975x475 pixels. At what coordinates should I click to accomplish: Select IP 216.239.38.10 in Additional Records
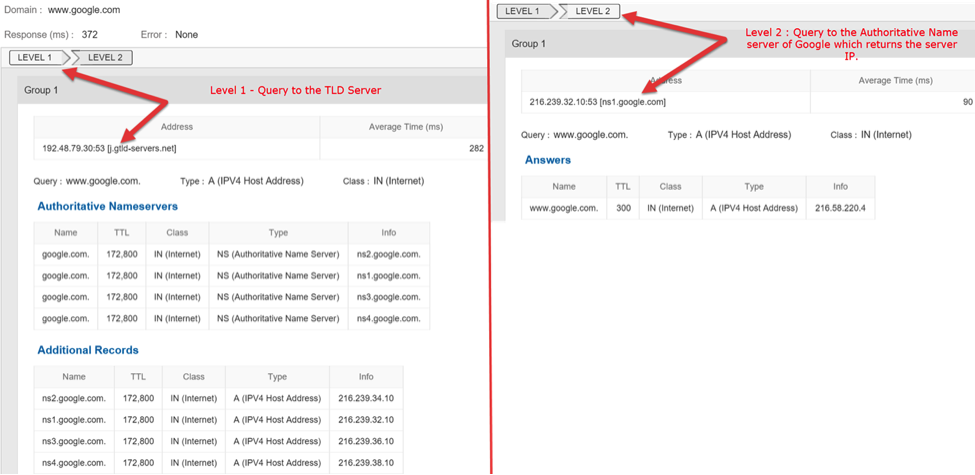pos(366,463)
